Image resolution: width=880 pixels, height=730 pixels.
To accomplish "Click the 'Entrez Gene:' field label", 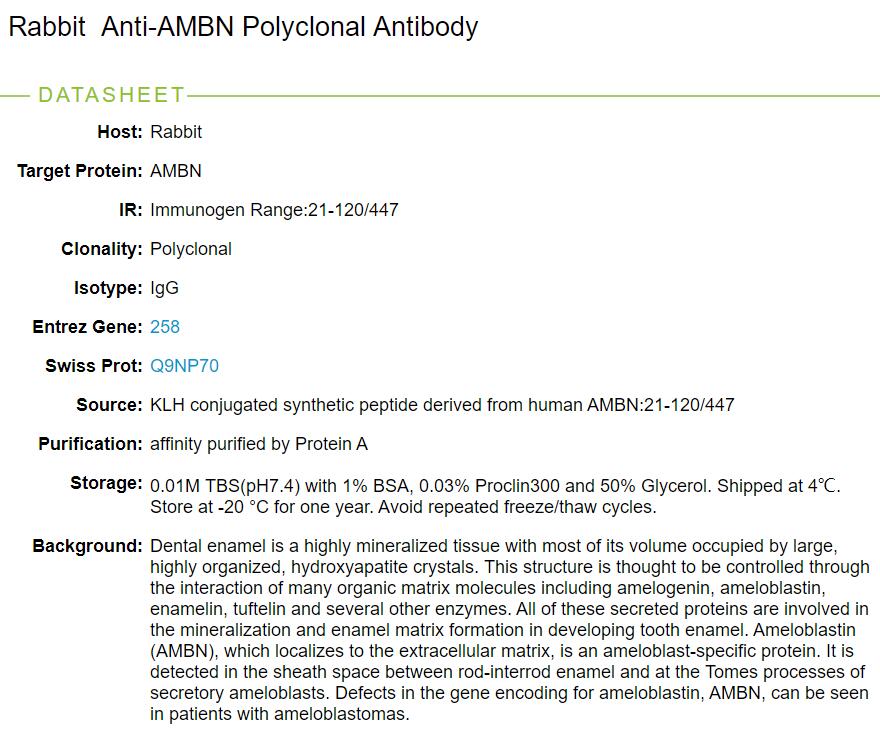I will point(88,327).
